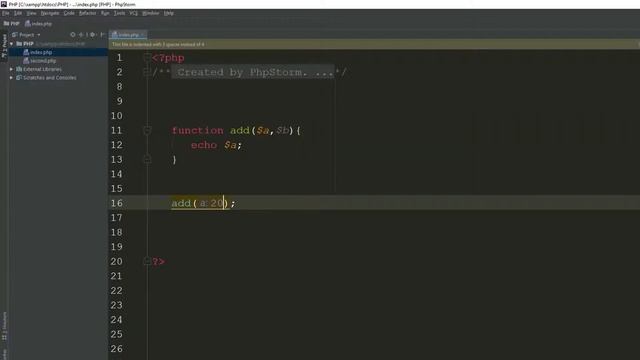640x360 pixels.
Task: Collapse function add fold at line 11
Action: pyautogui.click(x=147, y=130)
